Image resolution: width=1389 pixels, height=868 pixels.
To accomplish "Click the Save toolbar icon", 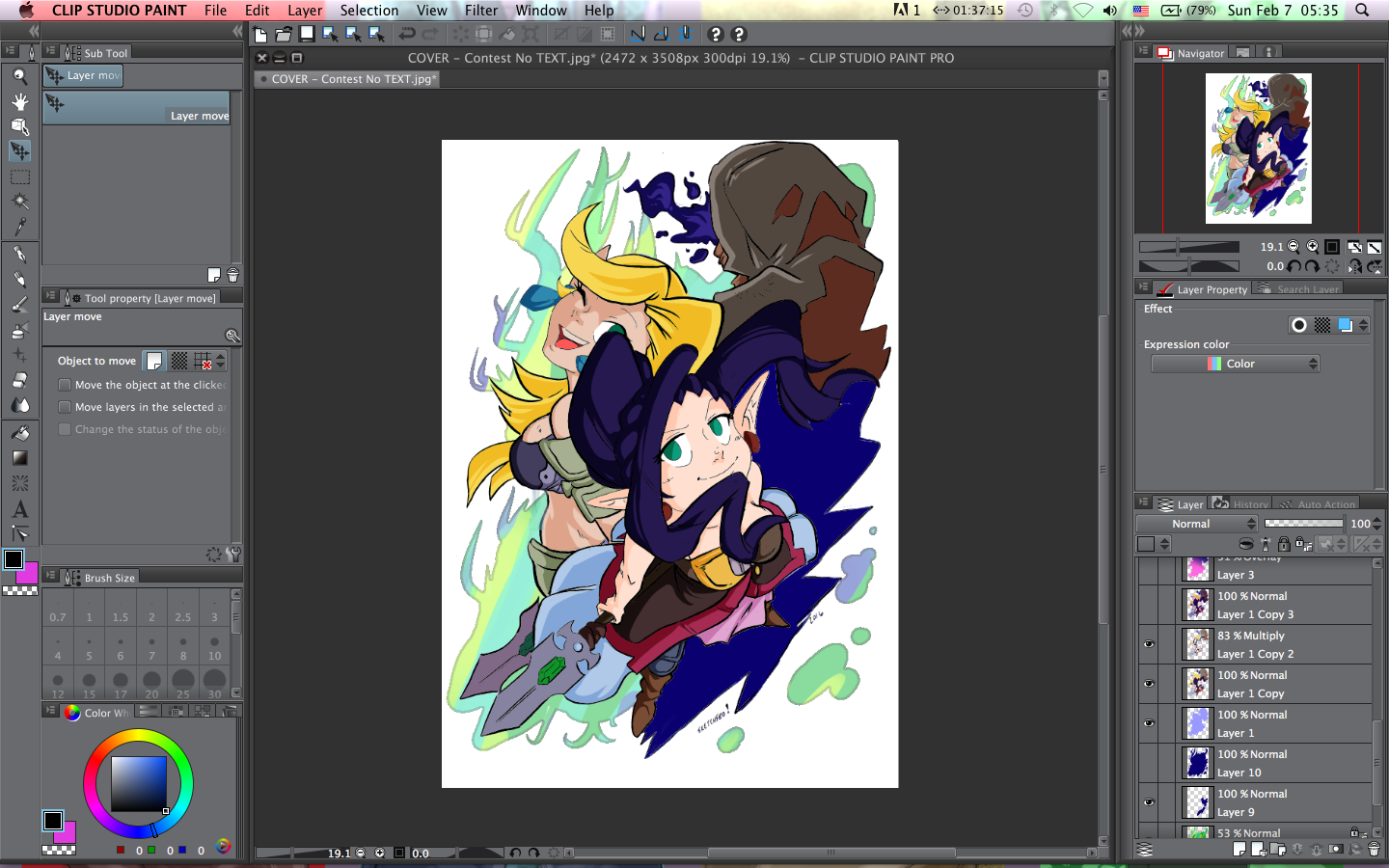I will click(307, 34).
